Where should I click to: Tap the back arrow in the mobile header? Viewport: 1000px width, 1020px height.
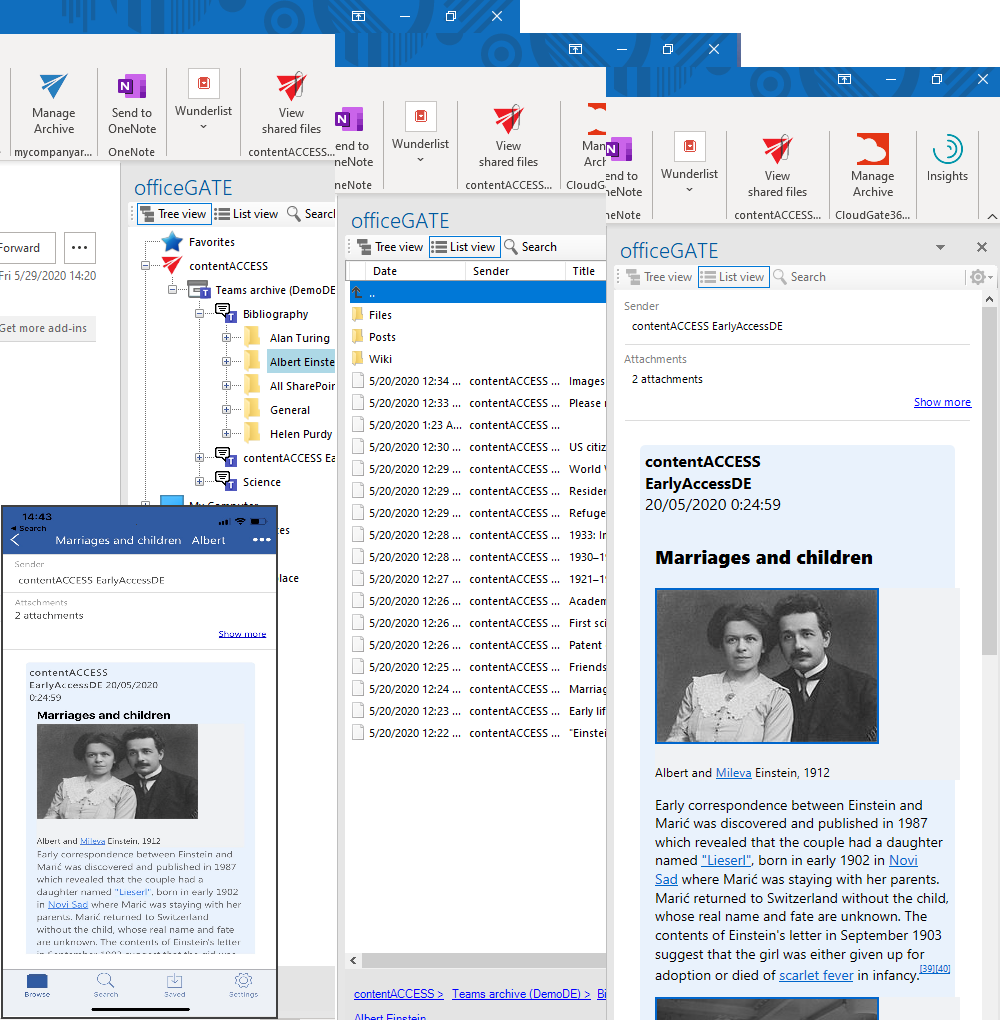pyautogui.click(x=15, y=540)
